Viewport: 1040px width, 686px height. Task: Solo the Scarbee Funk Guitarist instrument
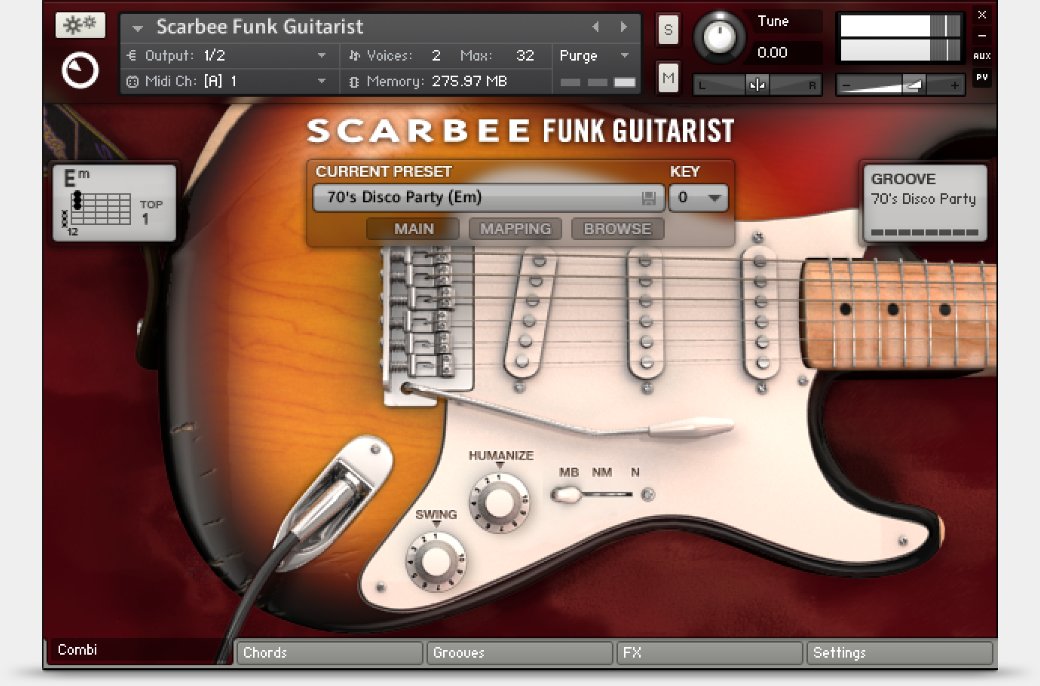[667, 30]
